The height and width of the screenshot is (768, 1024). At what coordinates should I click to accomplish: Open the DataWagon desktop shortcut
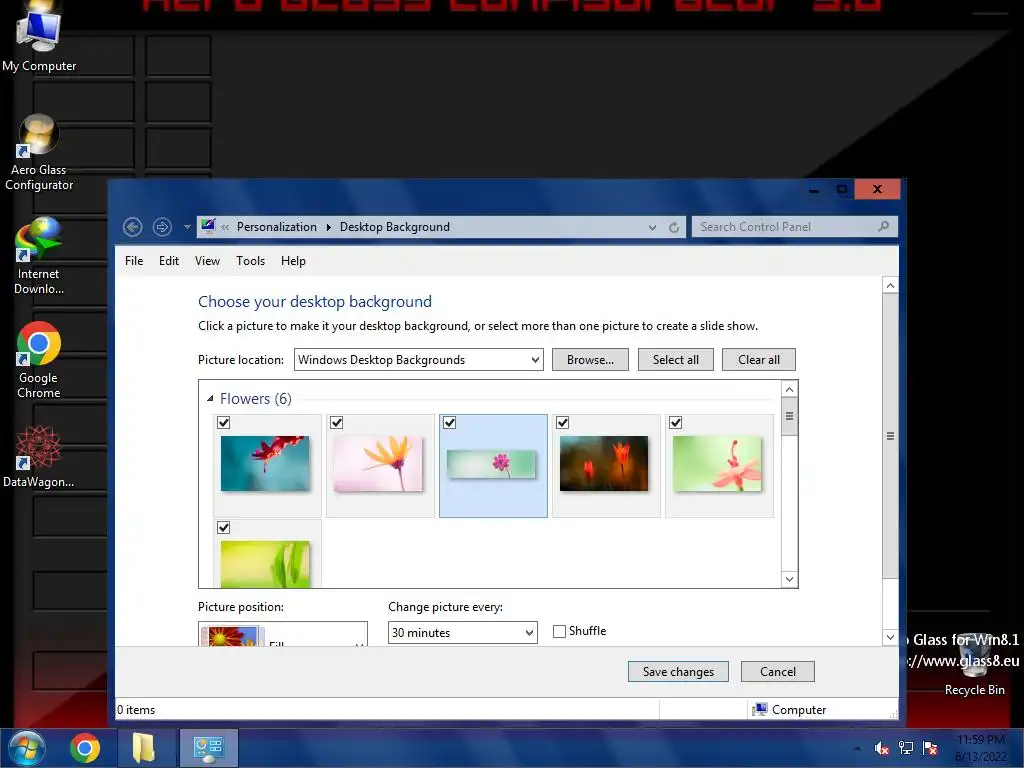pos(39,456)
